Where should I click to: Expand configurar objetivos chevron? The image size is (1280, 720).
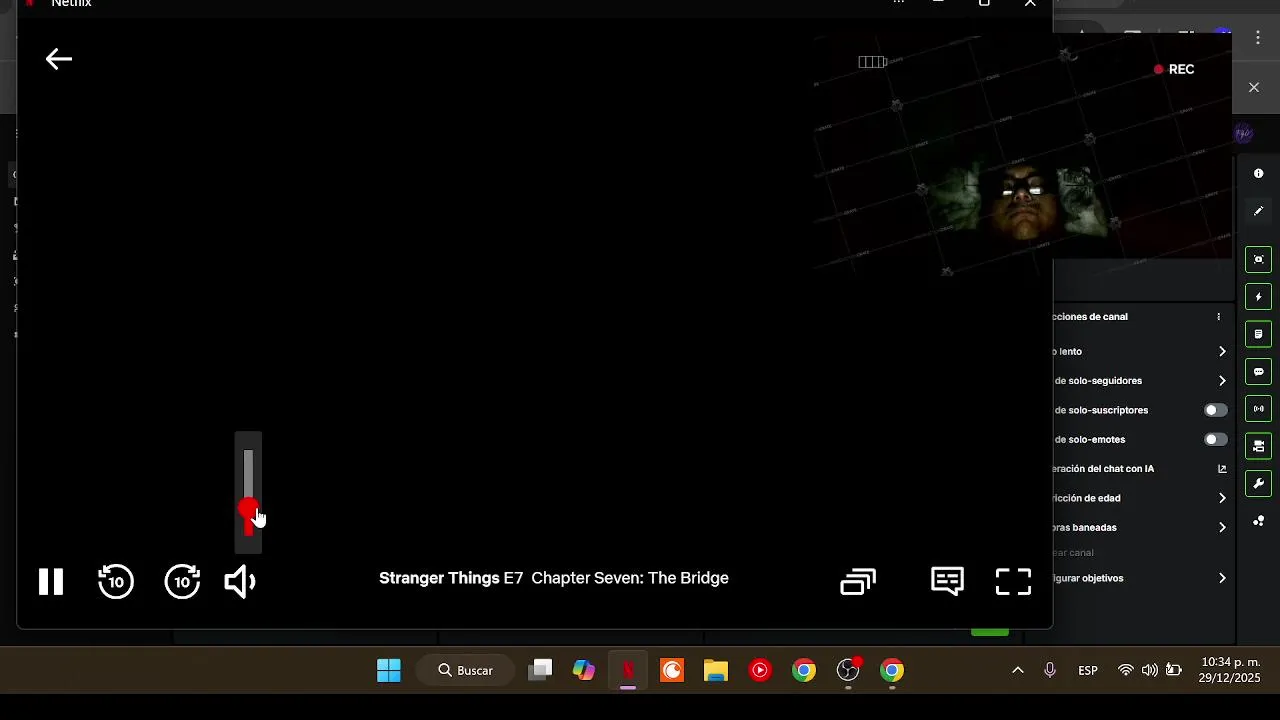click(x=1222, y=578)
